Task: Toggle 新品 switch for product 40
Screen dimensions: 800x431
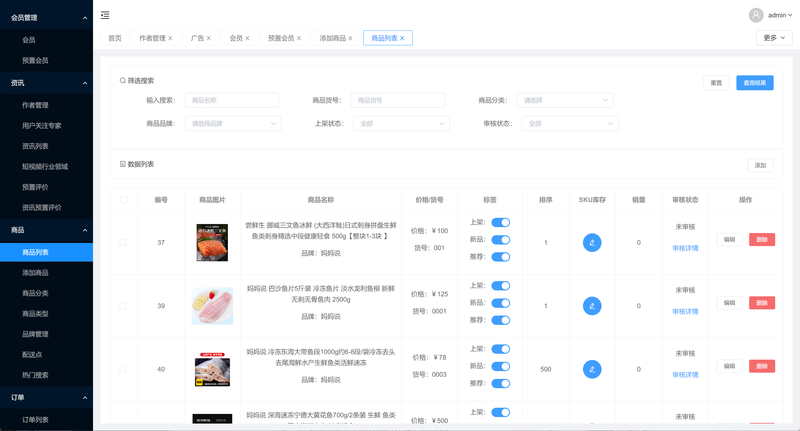Action: (501, 366)
